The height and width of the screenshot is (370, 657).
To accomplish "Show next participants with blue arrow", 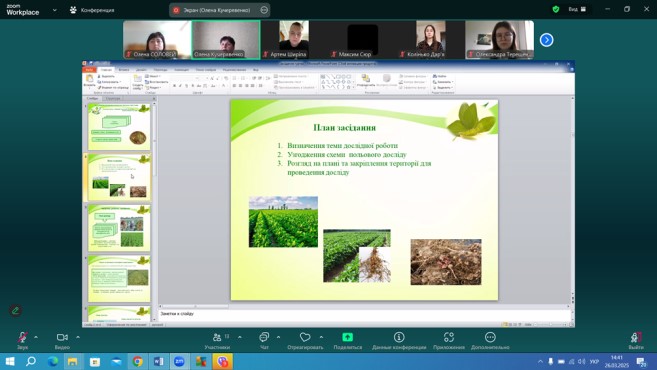I will (x=546, y=40).
